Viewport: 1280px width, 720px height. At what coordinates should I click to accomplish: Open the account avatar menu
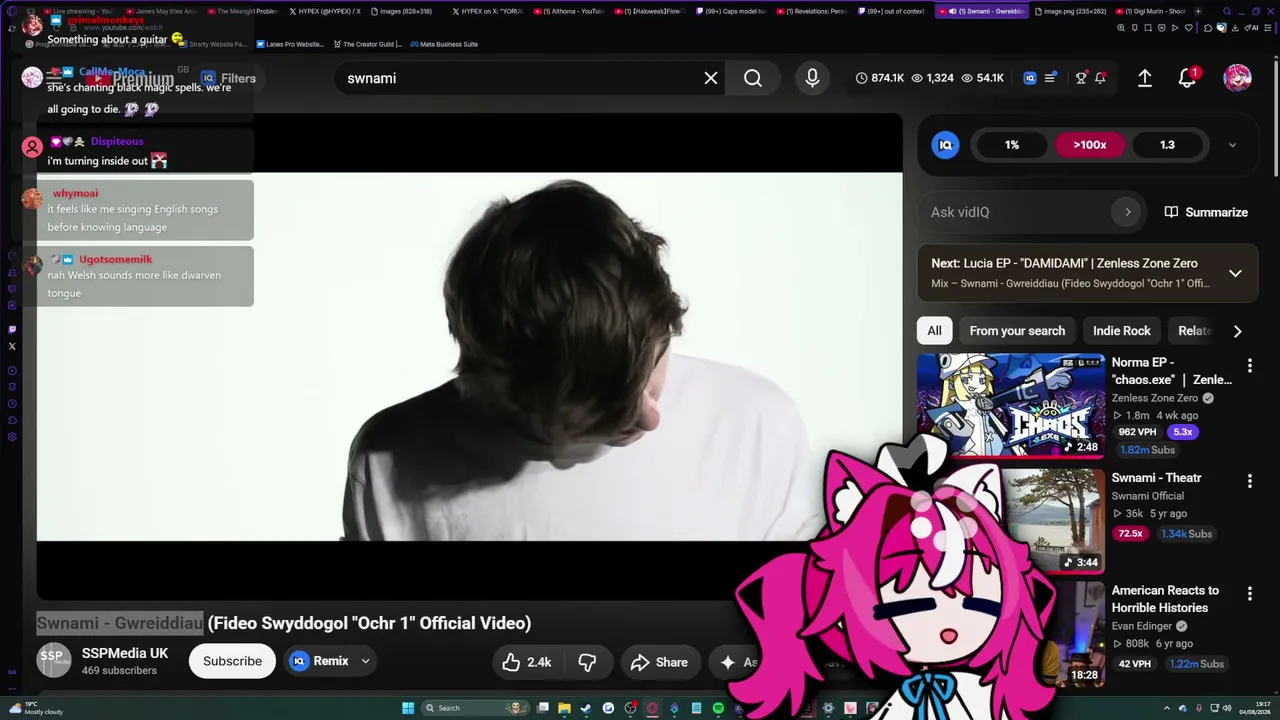1237,78
